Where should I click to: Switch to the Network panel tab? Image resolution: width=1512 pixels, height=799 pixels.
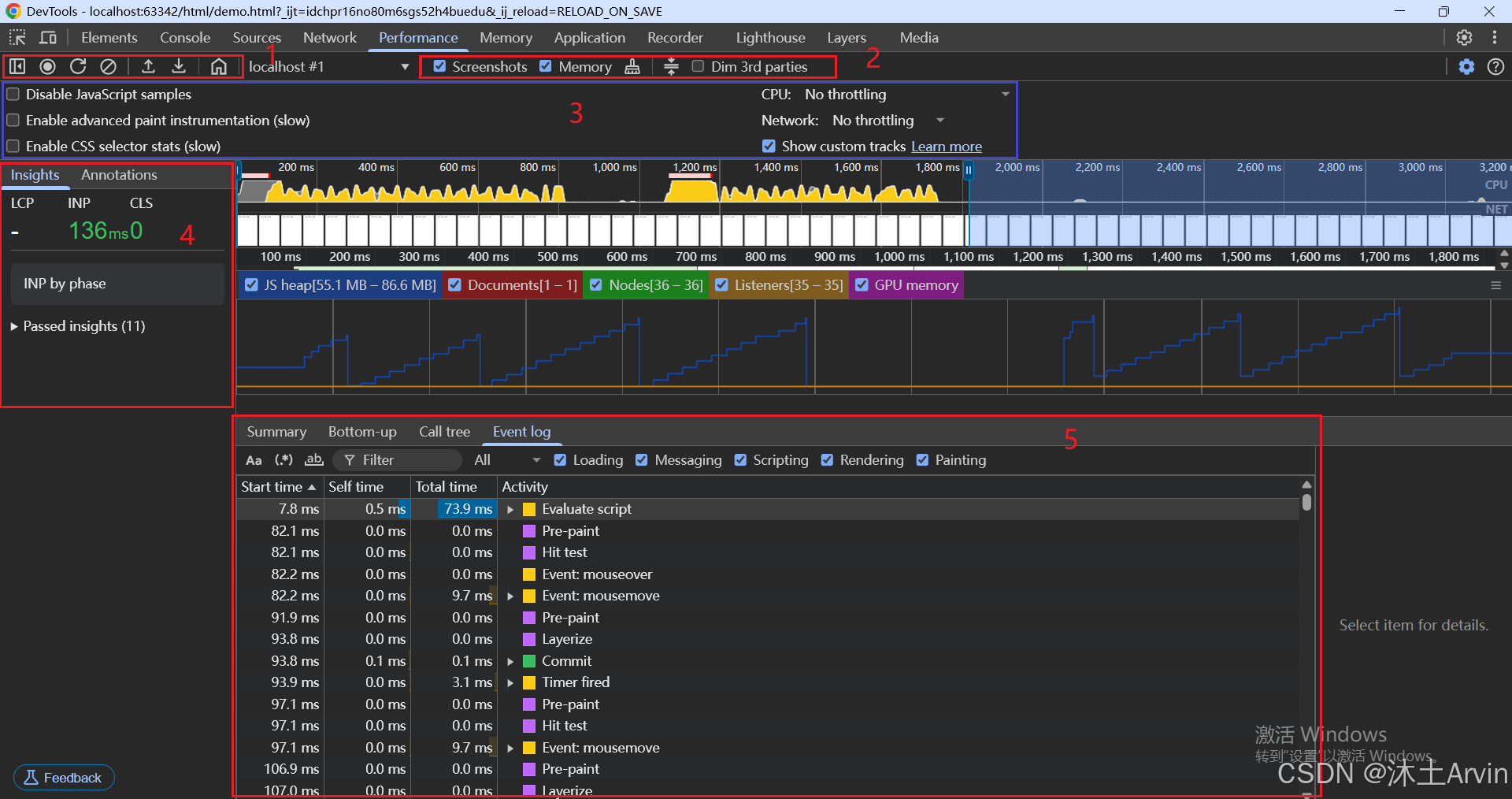tap(330, 37)
